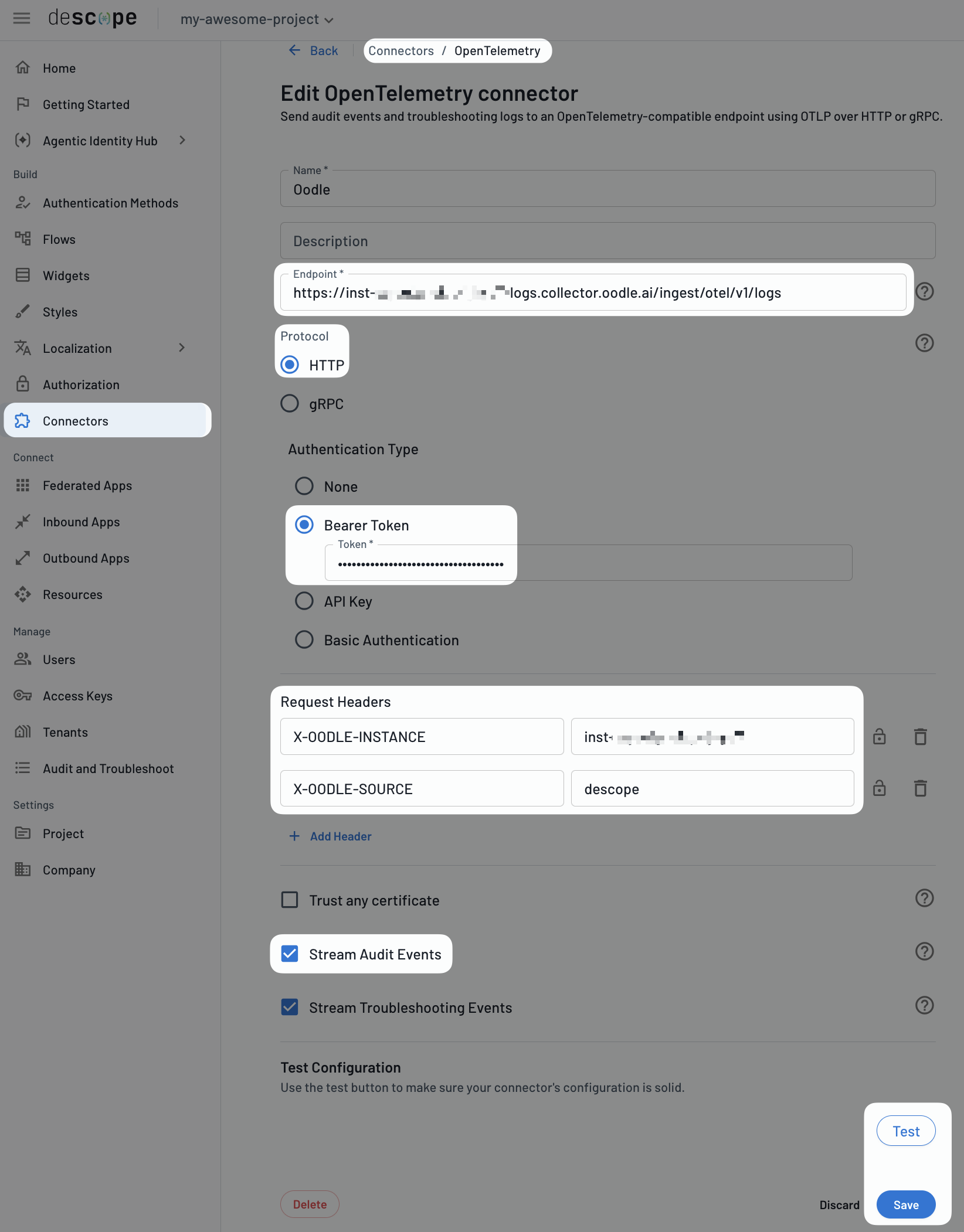Open the hamburger menu icon
This screenshot has height=1232, width=964.
pos(22,18)
